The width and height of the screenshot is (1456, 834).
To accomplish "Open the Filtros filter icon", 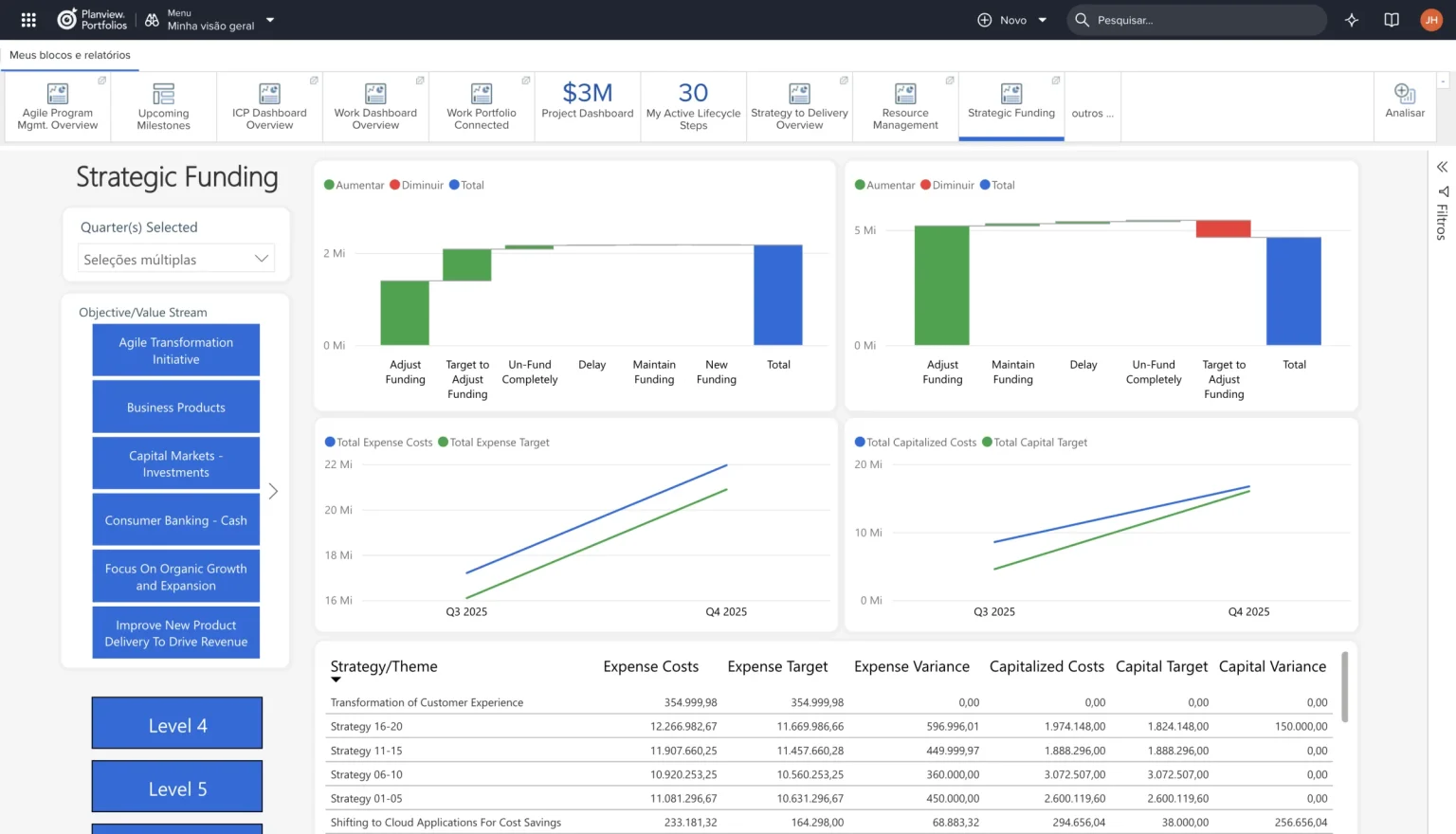I will click(1443, 191).
